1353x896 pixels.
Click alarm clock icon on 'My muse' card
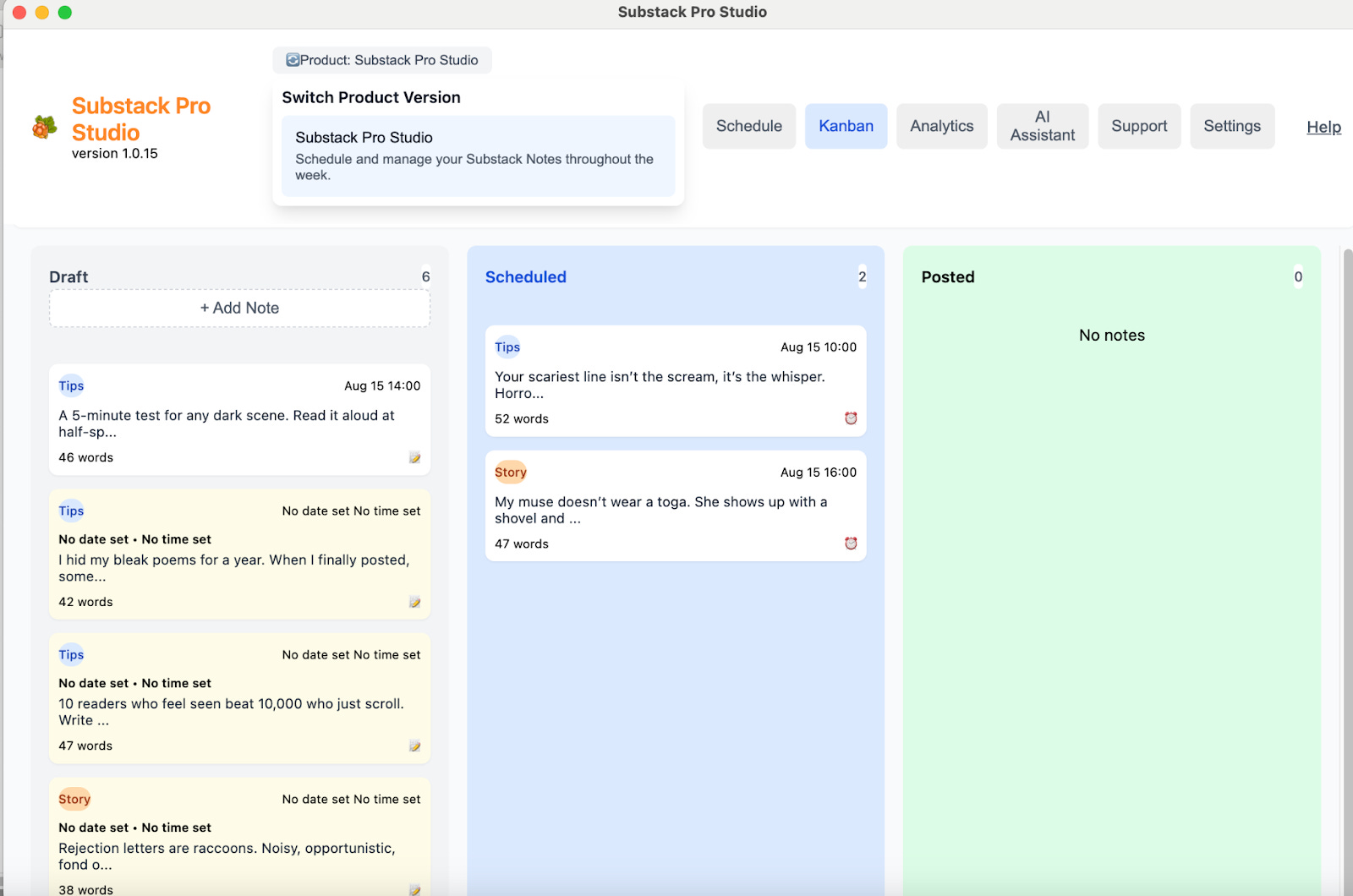click(x=851, y=544)
